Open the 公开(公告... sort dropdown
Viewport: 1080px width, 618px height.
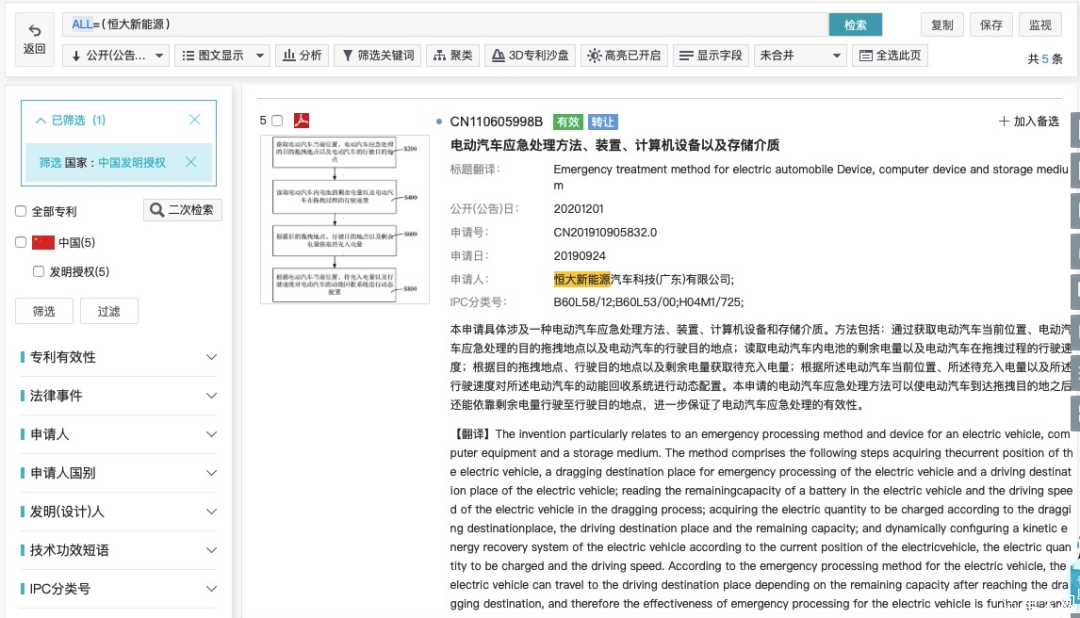tap(116, 55)
